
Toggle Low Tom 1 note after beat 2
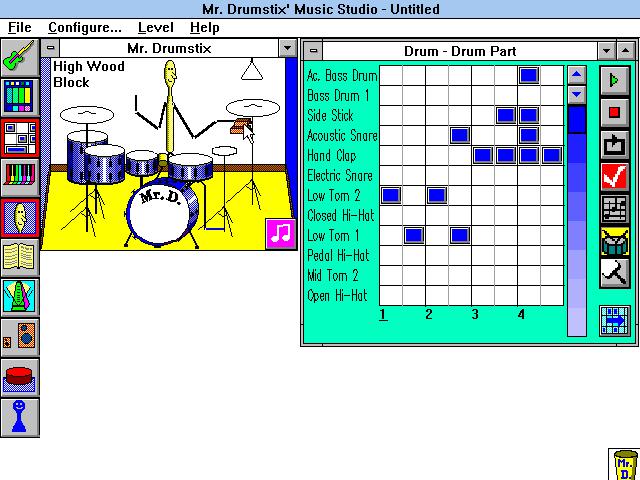pyautogui.click(x=460, y=235)
